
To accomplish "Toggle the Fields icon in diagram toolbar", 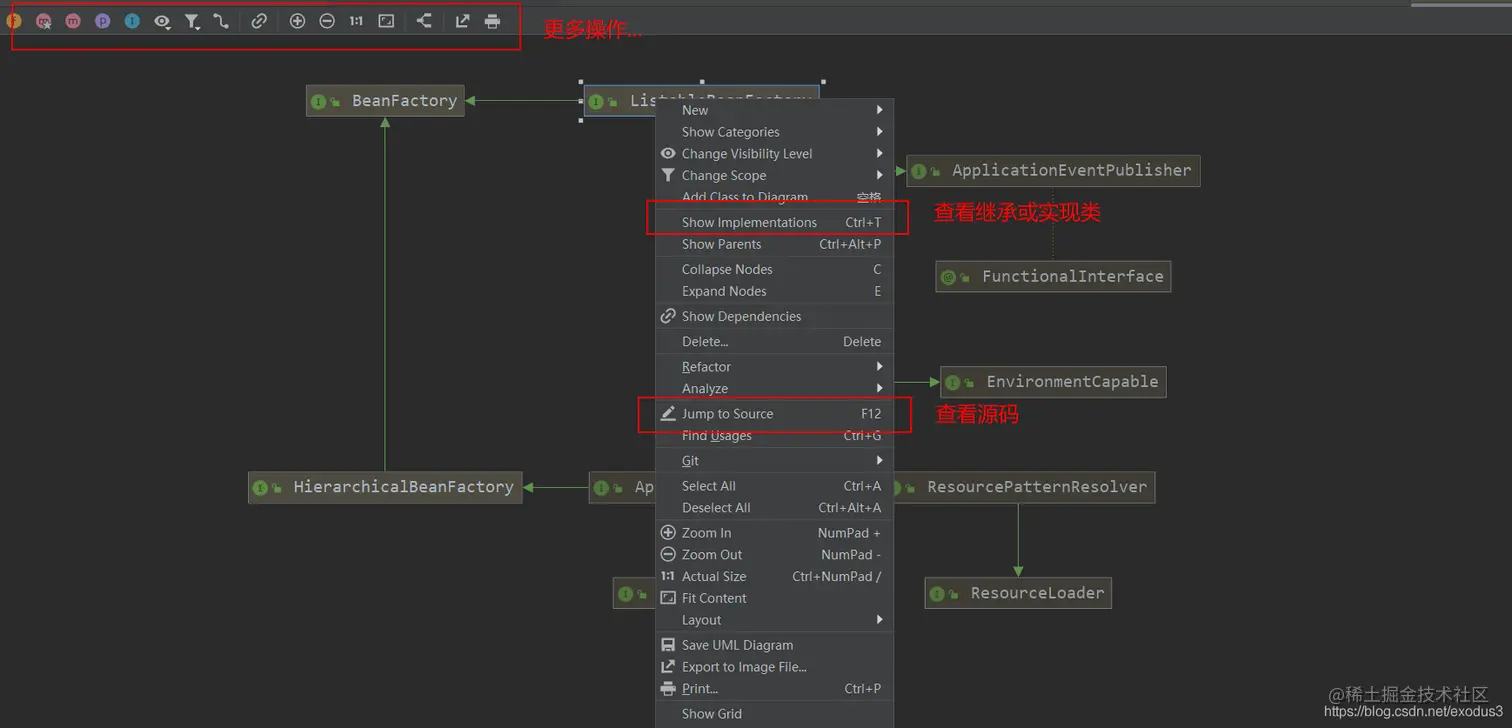I will coord(14,21).
